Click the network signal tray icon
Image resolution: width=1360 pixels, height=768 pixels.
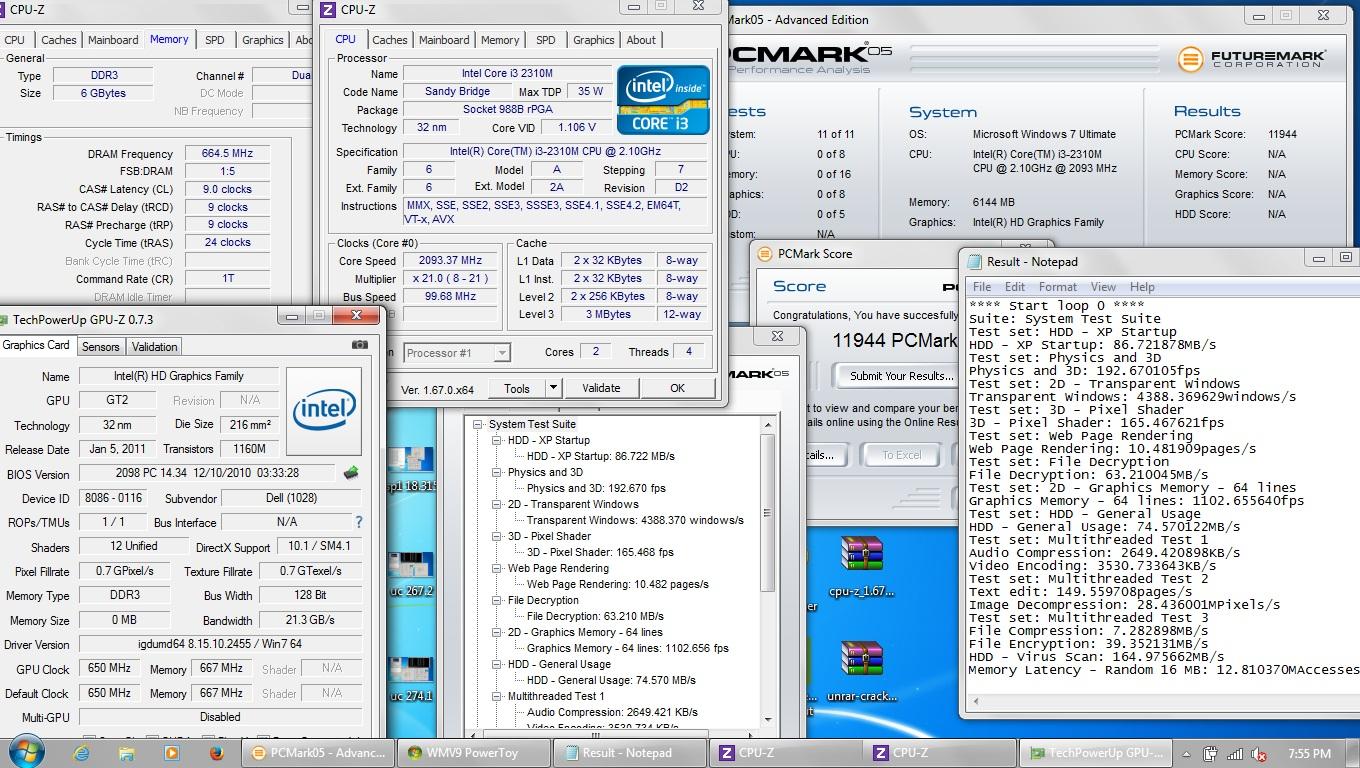tap(1235, 754)
